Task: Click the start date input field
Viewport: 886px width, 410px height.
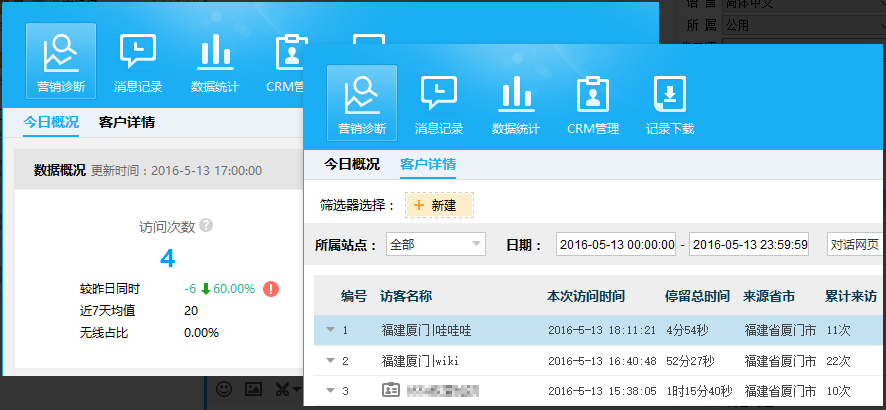Action: coord(617,245)
